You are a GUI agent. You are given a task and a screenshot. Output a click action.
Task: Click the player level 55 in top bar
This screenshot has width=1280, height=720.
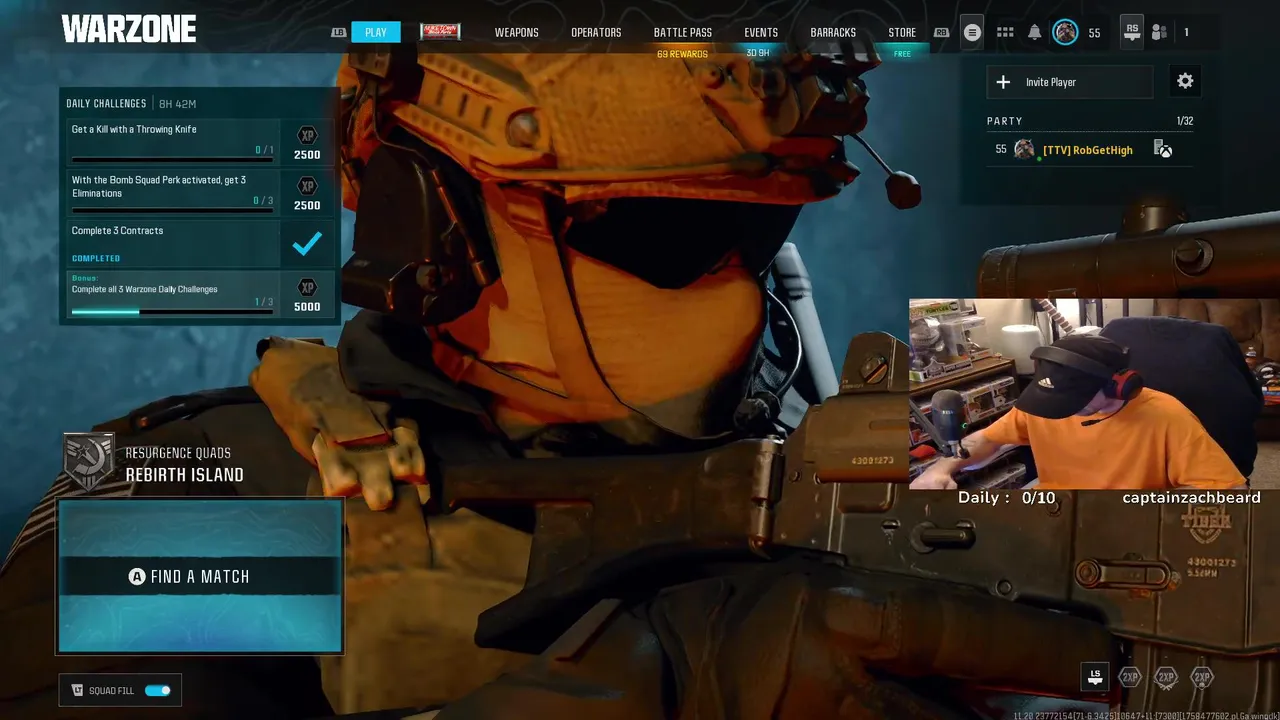click(x=1094, y=33)
